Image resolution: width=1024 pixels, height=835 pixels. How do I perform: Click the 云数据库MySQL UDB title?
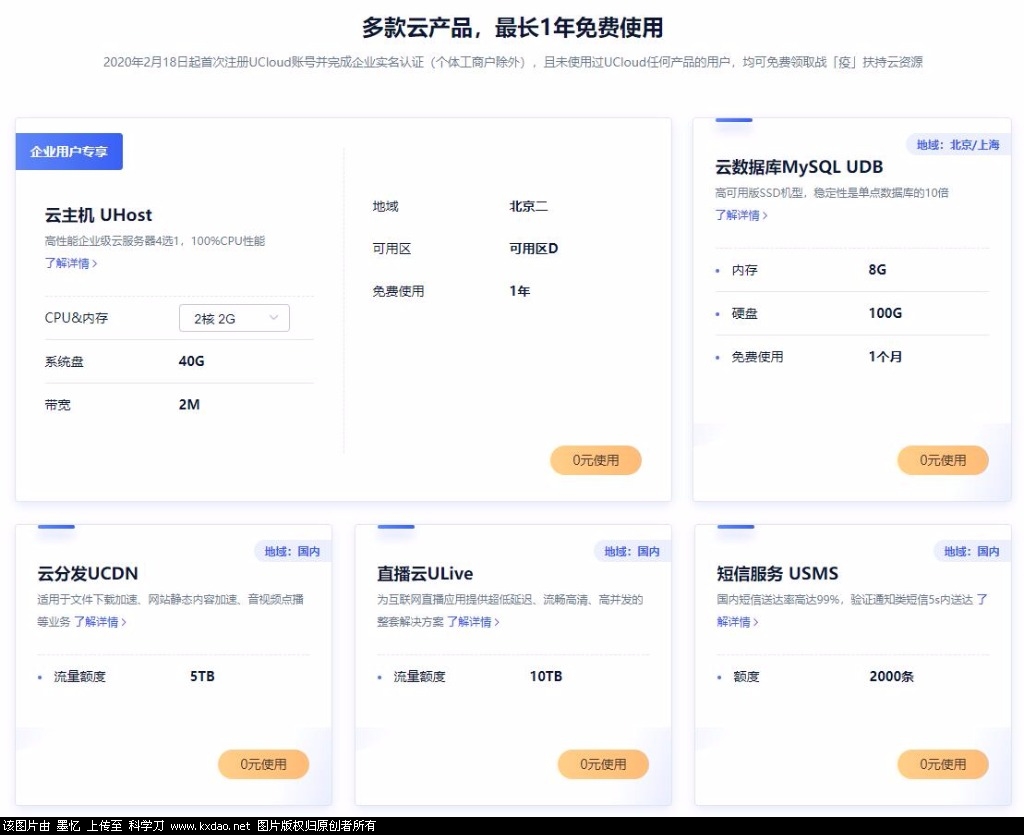pyautogui.click(x=799, y=167)
